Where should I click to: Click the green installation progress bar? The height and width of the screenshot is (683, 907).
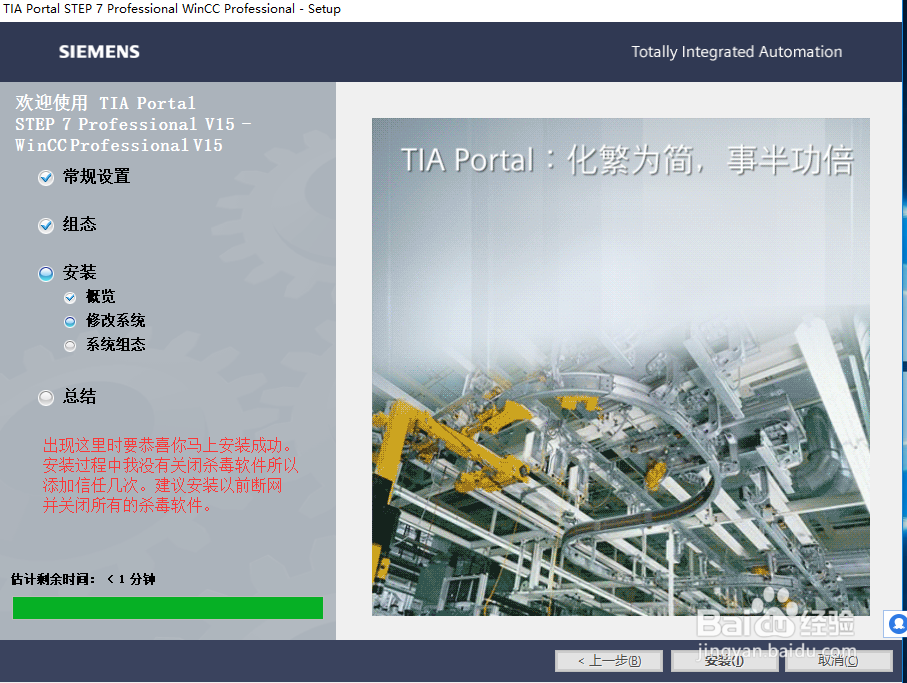point(168,608)
